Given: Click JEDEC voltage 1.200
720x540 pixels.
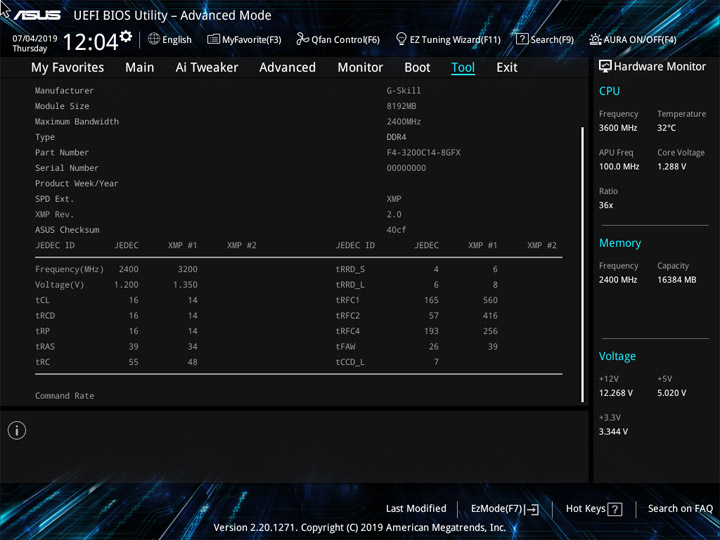Looking at the screenshot, I should tap(126, 285).
